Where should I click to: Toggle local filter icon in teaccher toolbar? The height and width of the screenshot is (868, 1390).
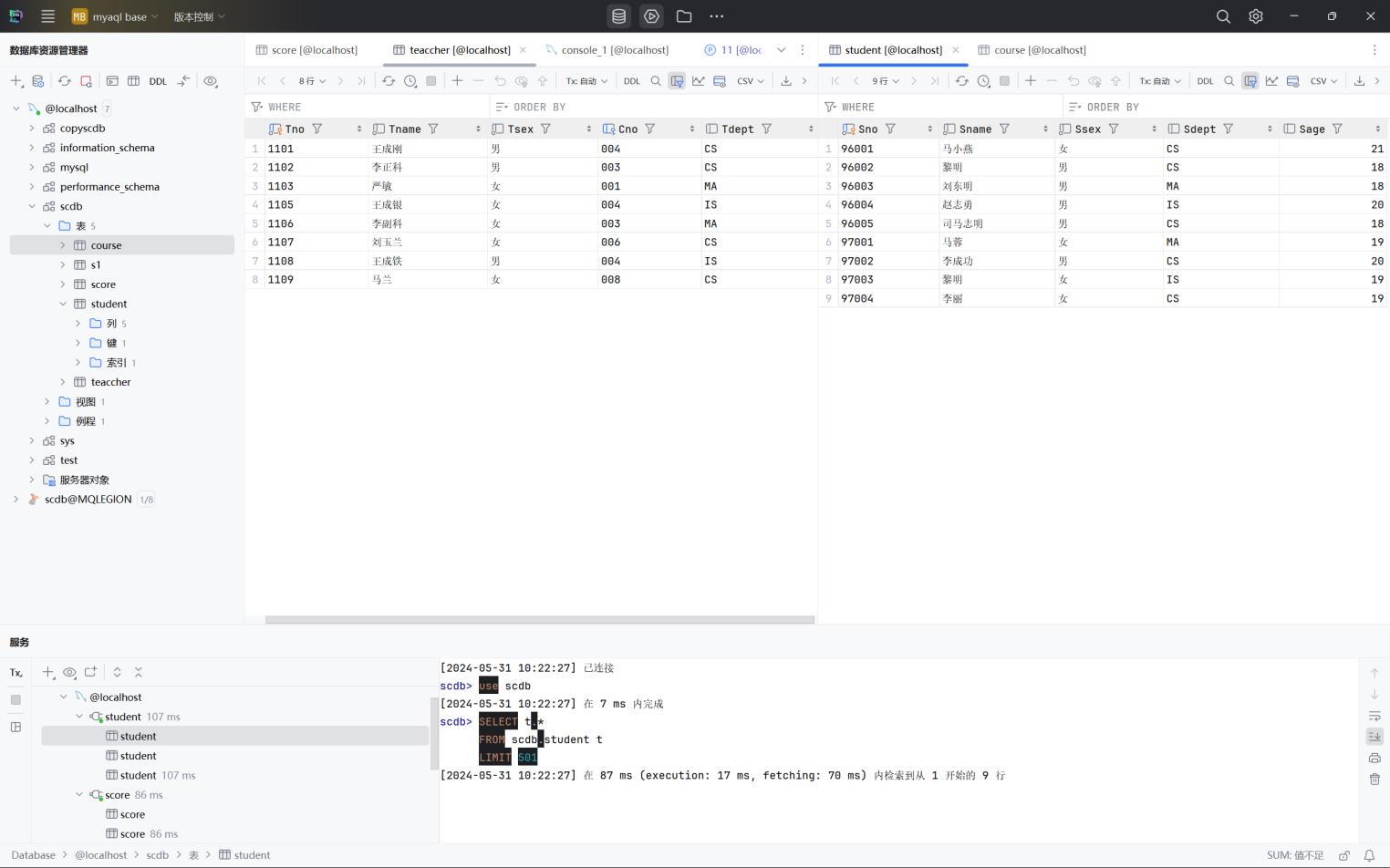(x=677, y=81)
